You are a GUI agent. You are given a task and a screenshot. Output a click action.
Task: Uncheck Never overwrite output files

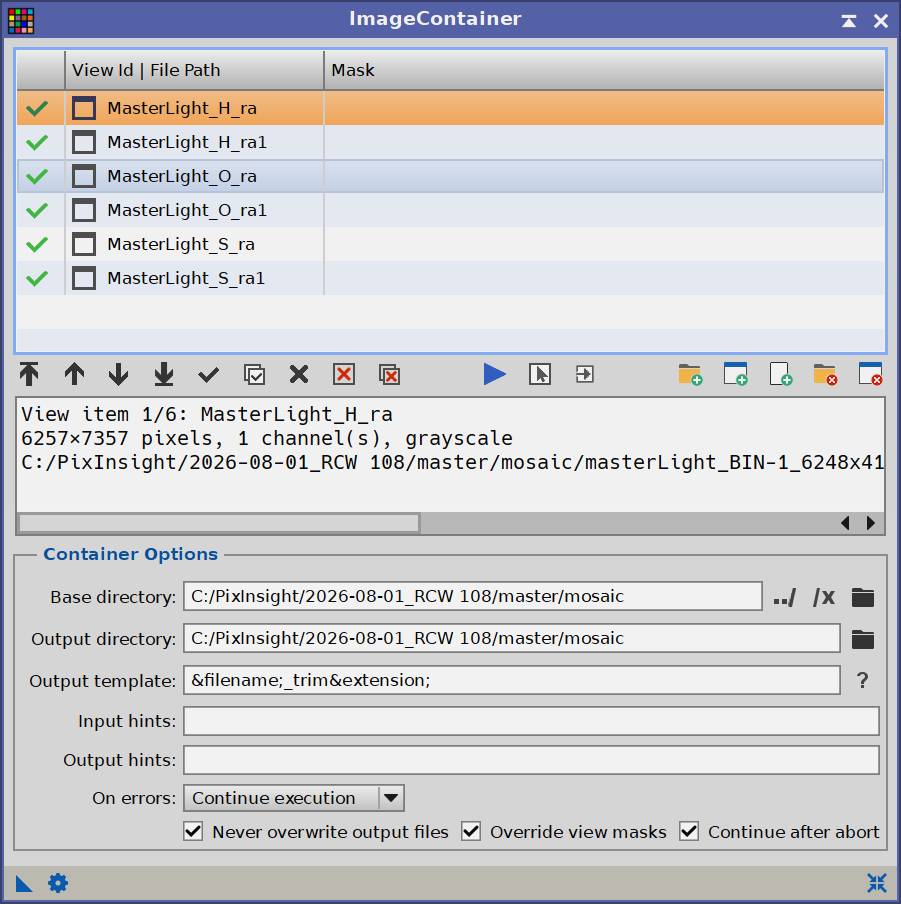pyautogui.click(x=193, y=831)
